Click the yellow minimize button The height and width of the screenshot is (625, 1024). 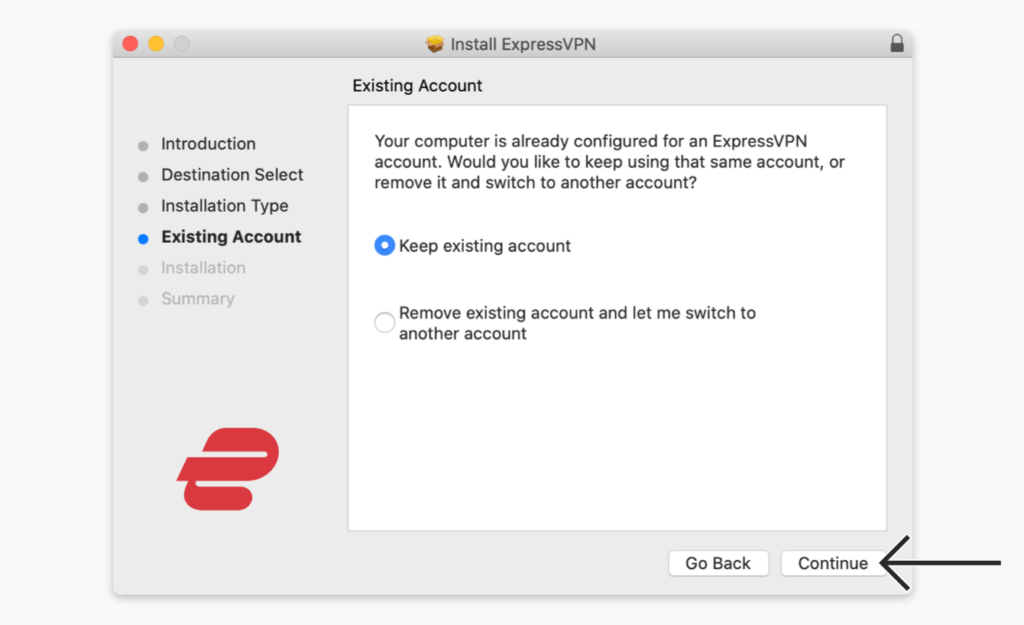[x=158, y=44]
